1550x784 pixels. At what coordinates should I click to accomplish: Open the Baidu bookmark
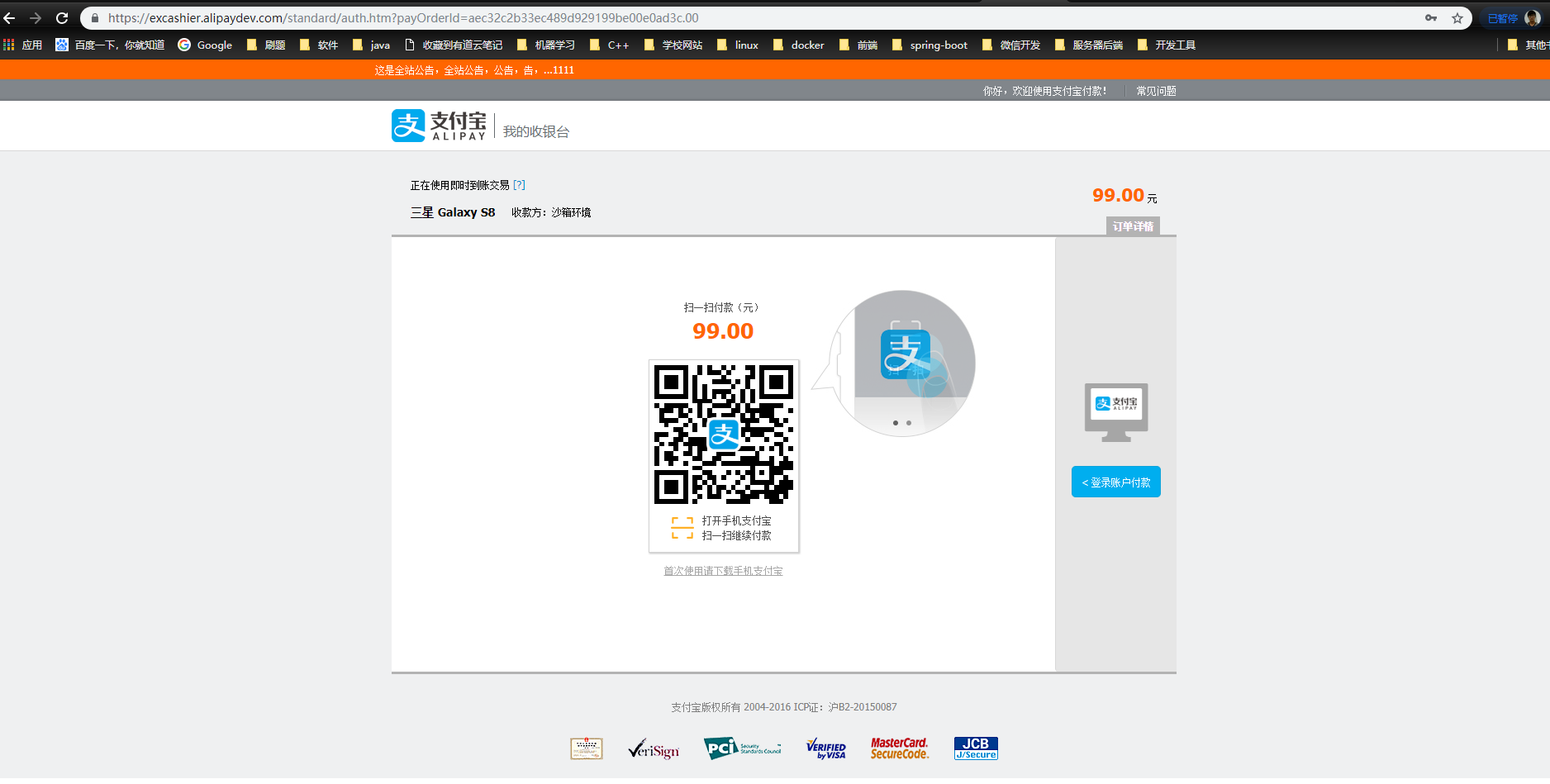click(x=110, y=45)
